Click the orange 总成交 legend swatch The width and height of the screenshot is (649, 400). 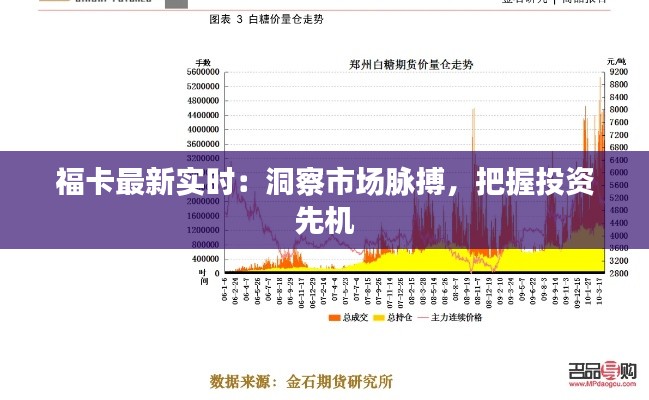[334, 318]
